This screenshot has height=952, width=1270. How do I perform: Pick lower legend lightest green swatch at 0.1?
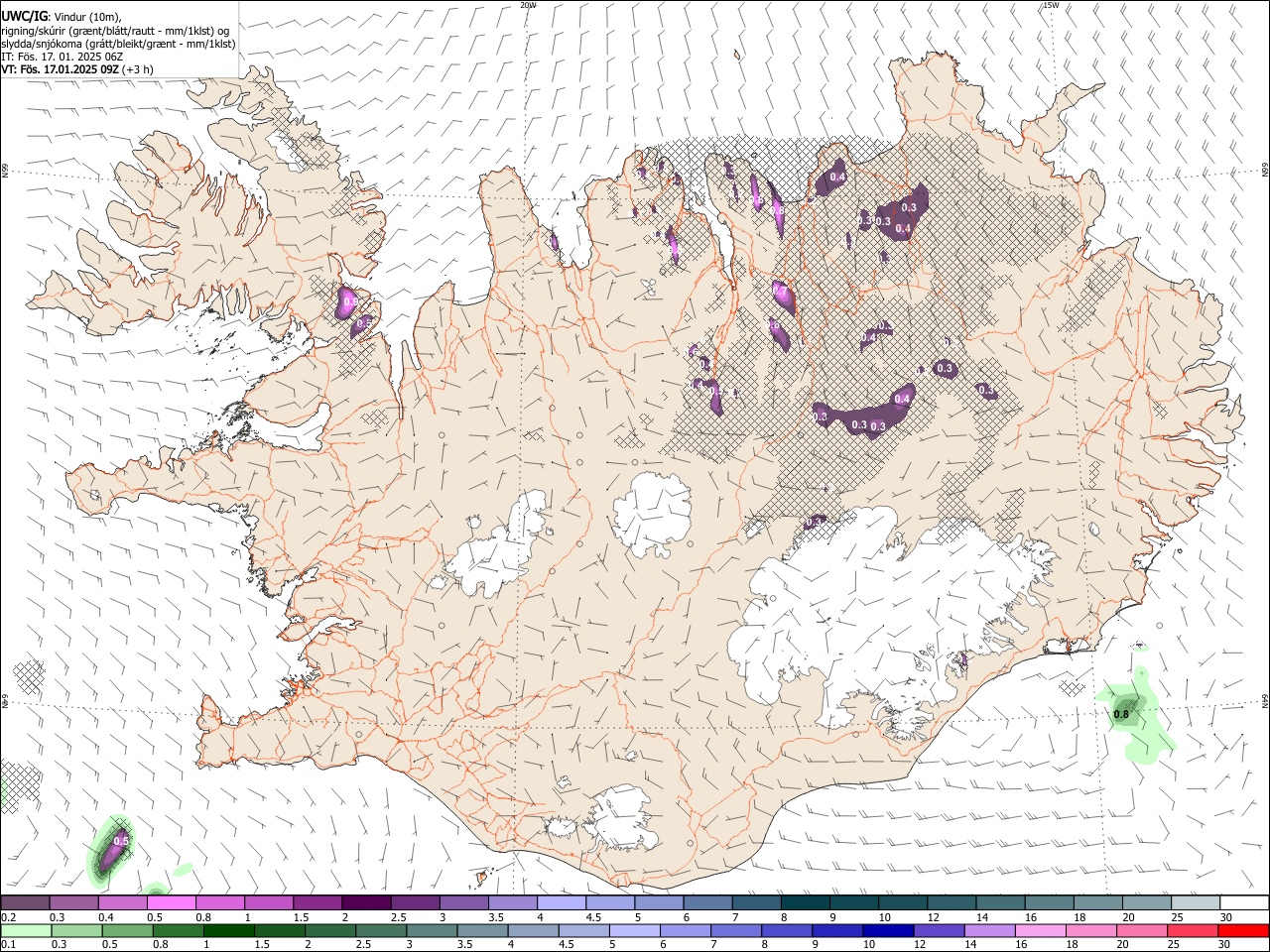(x=25, y=930)
